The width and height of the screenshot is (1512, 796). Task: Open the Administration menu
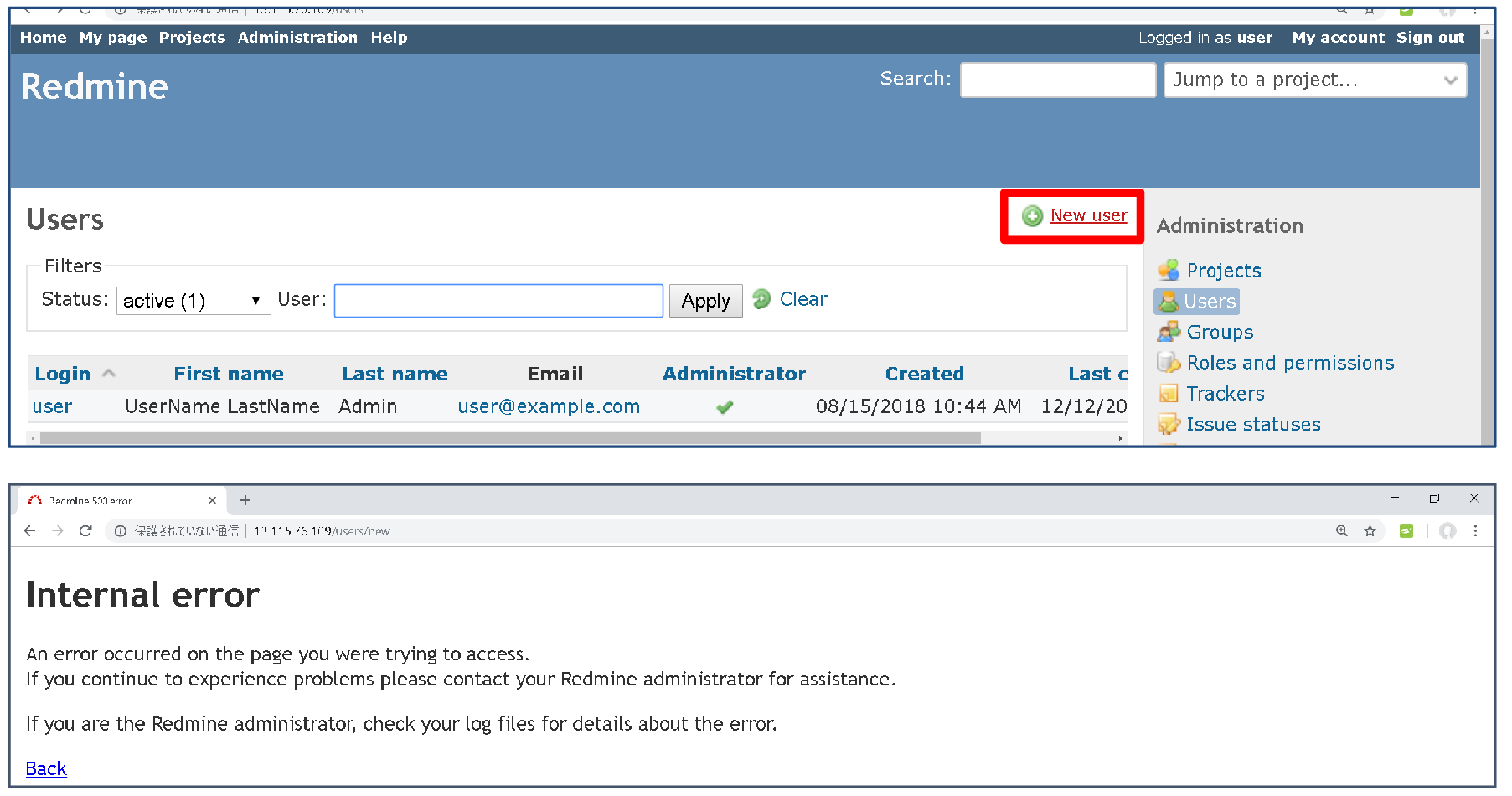pos(297,37)
